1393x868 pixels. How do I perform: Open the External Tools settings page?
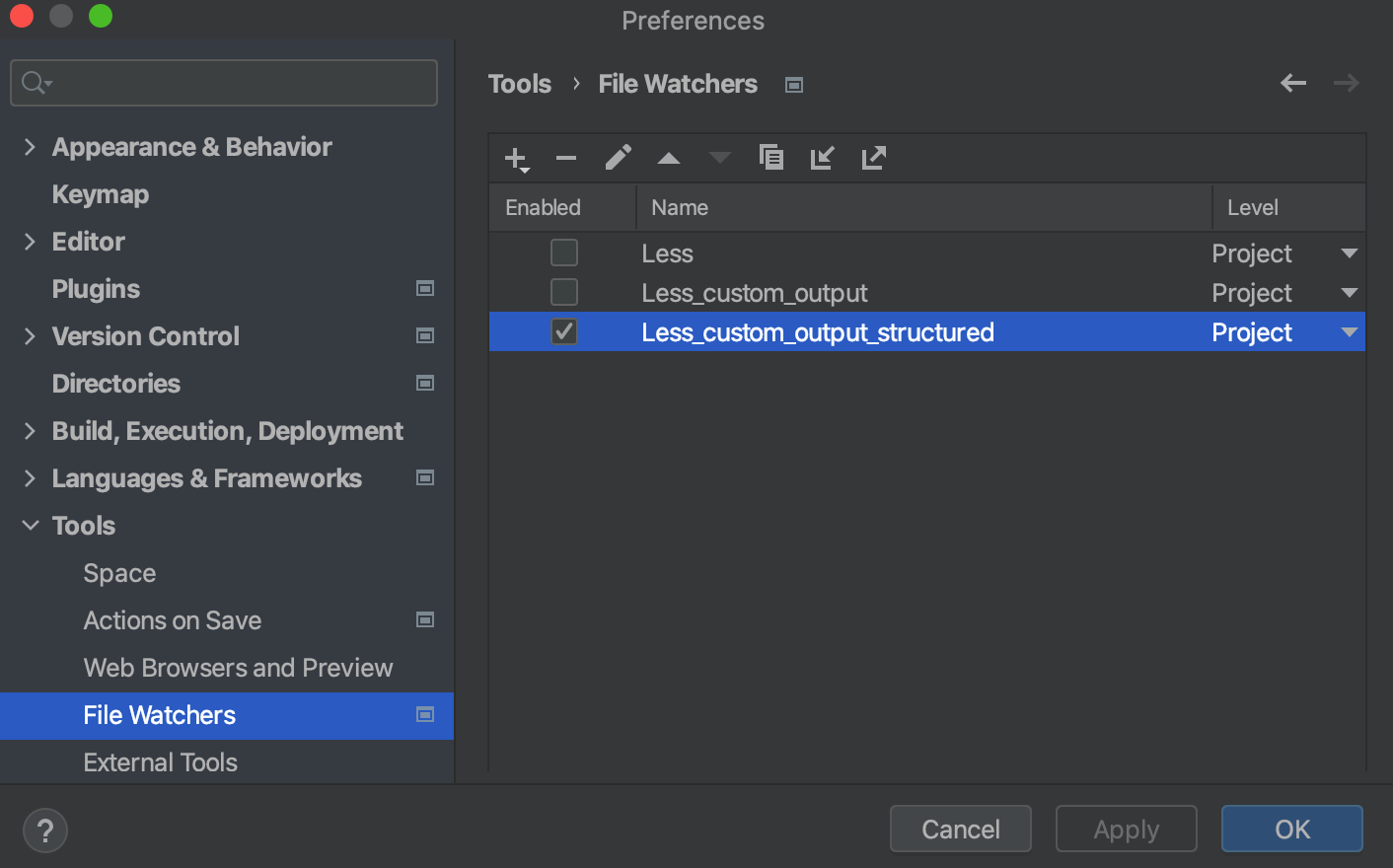coord(160,761)
